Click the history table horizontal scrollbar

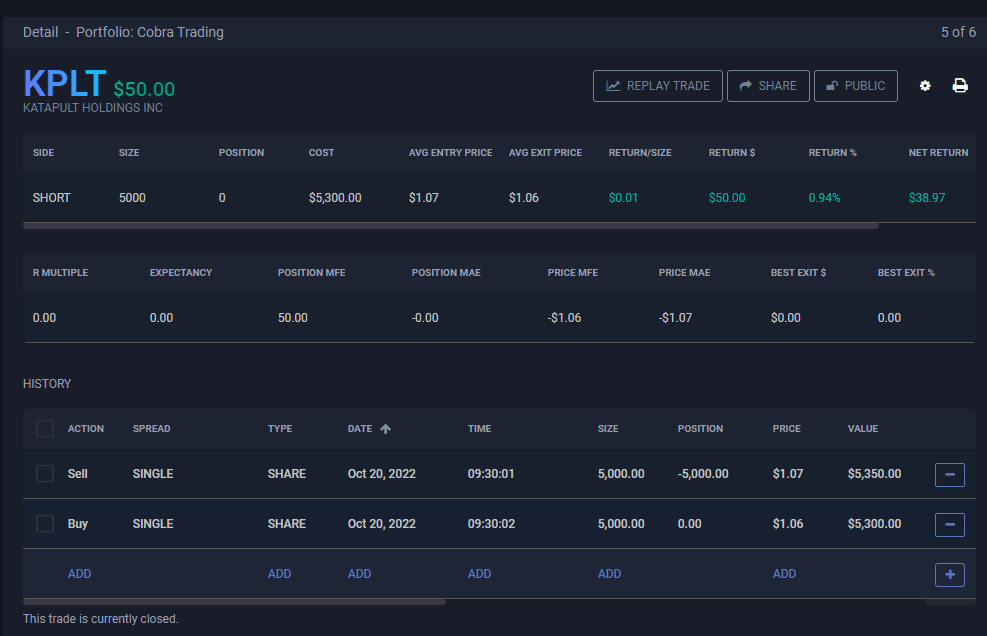tap(234, 602)
